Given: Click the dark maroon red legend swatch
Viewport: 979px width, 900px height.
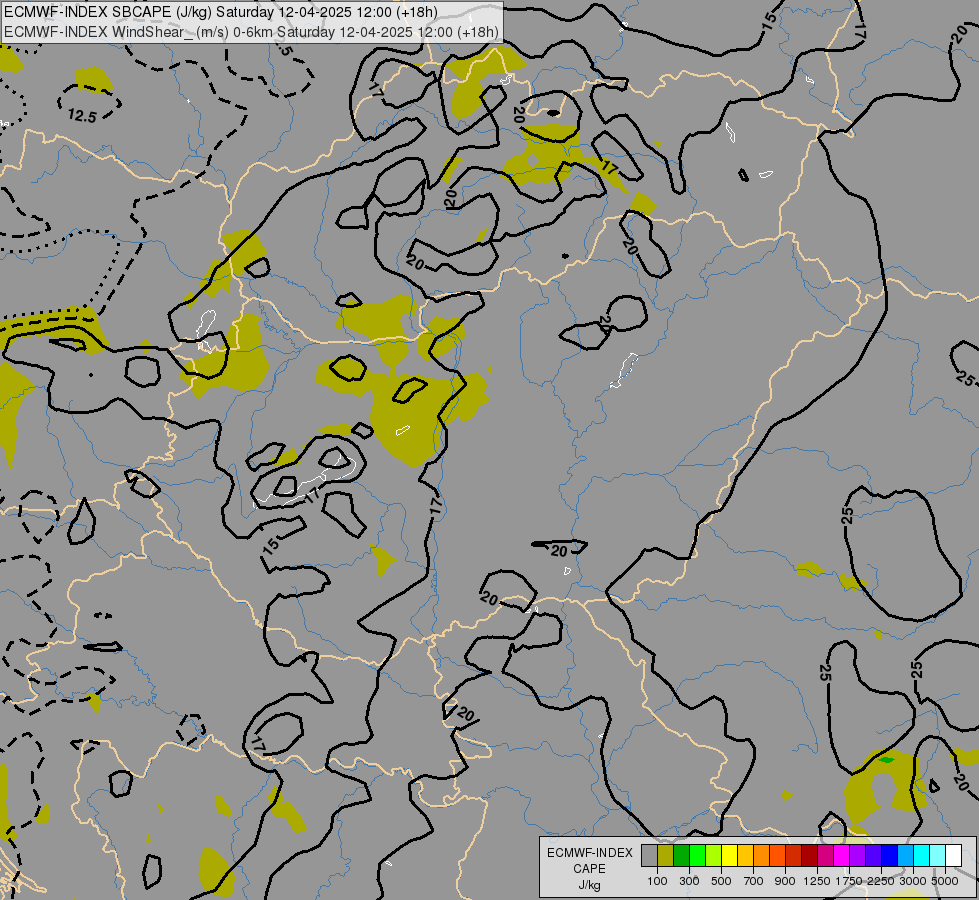Looking at the screenshot, I should 810,855.
